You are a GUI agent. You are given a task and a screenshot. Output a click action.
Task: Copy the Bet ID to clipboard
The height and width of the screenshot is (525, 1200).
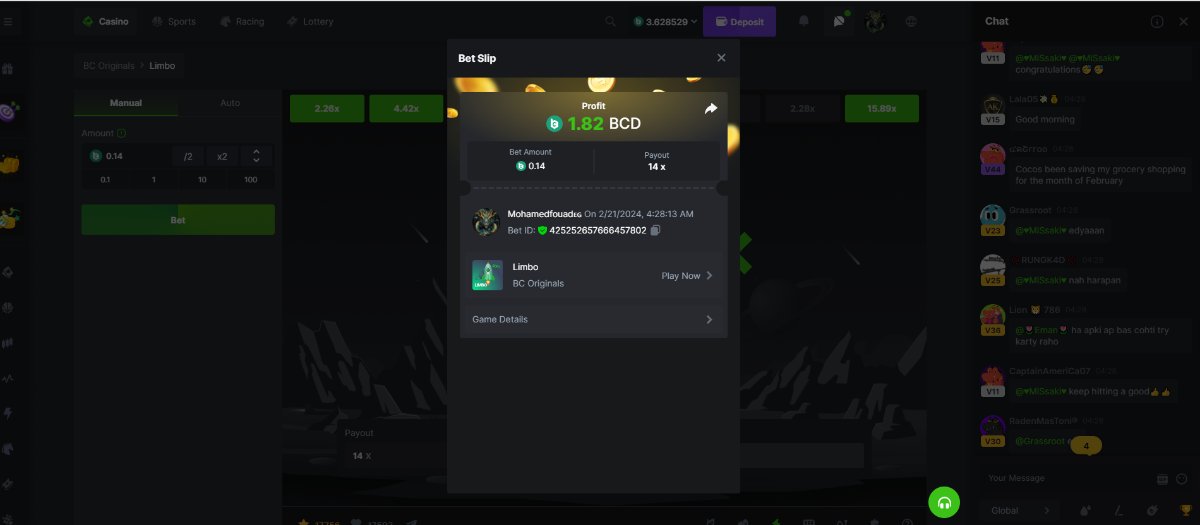pyautogui.click(x=656, y=231)
